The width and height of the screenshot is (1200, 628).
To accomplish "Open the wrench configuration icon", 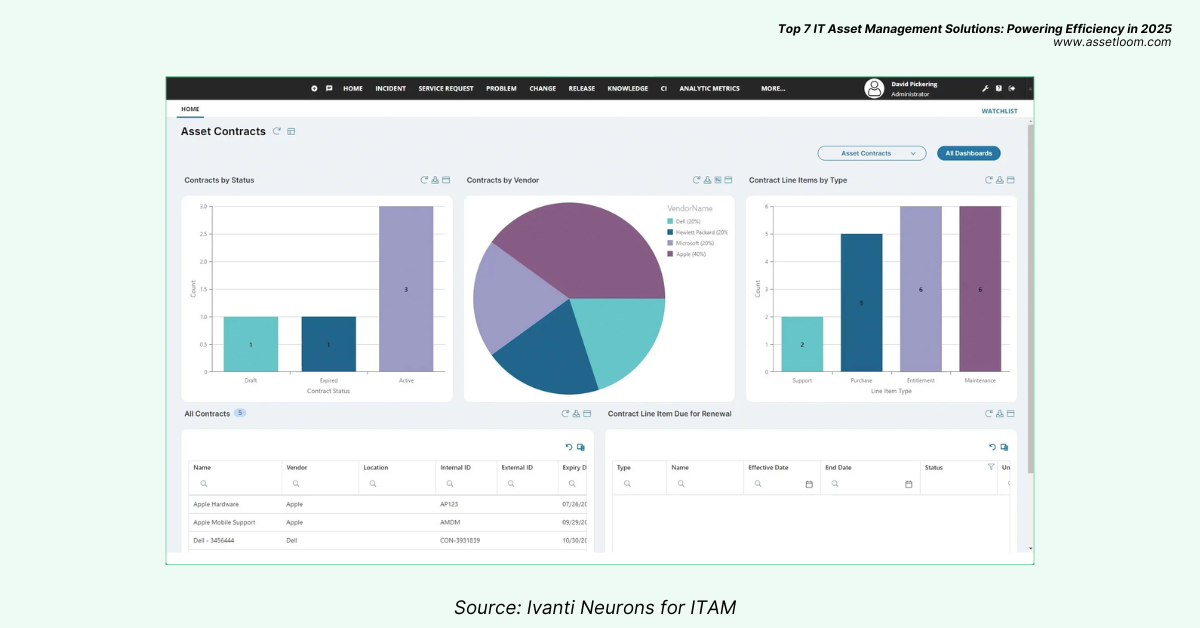I will coord(985,88).
